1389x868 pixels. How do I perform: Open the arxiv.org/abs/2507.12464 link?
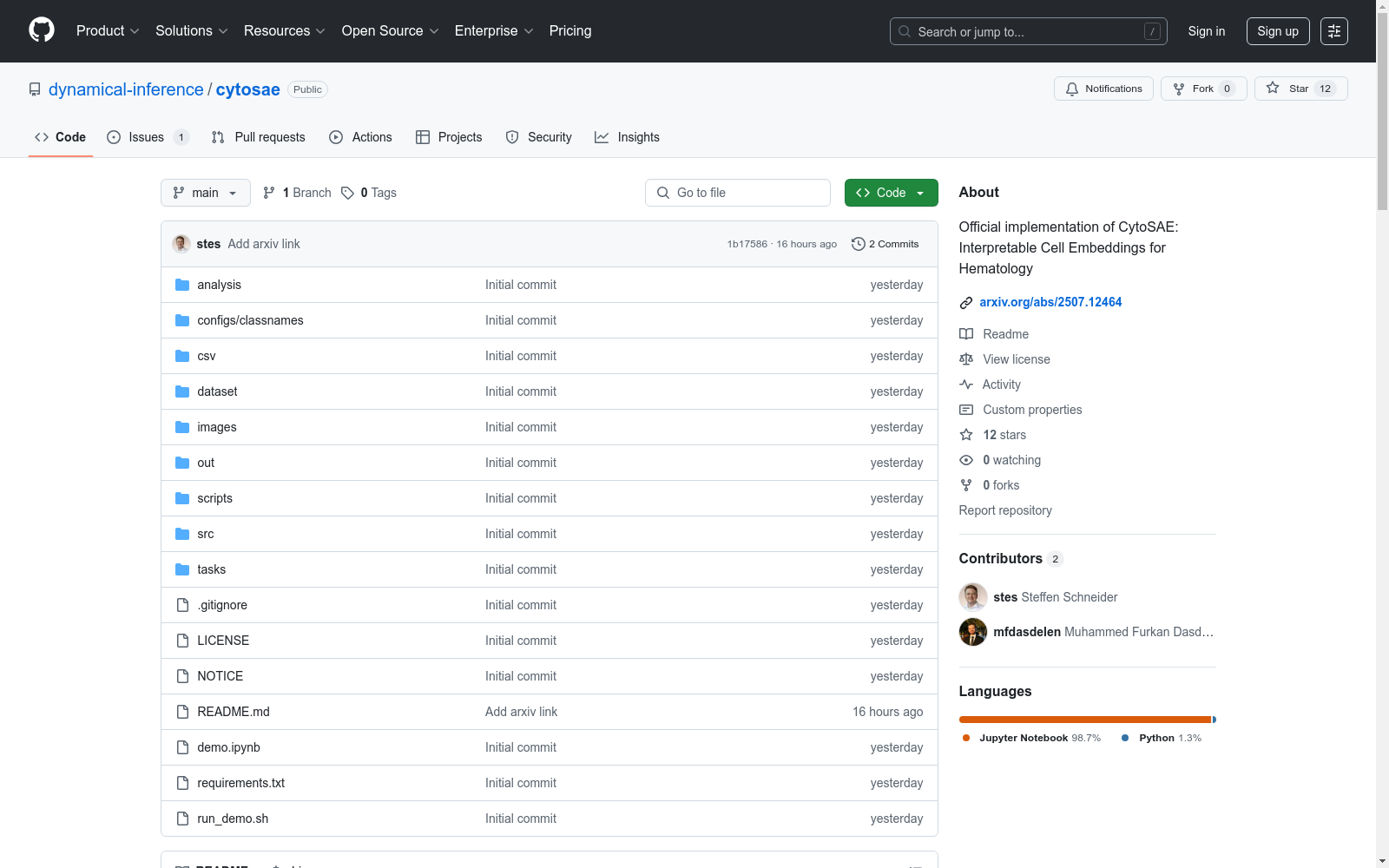tap(1050, 302)
